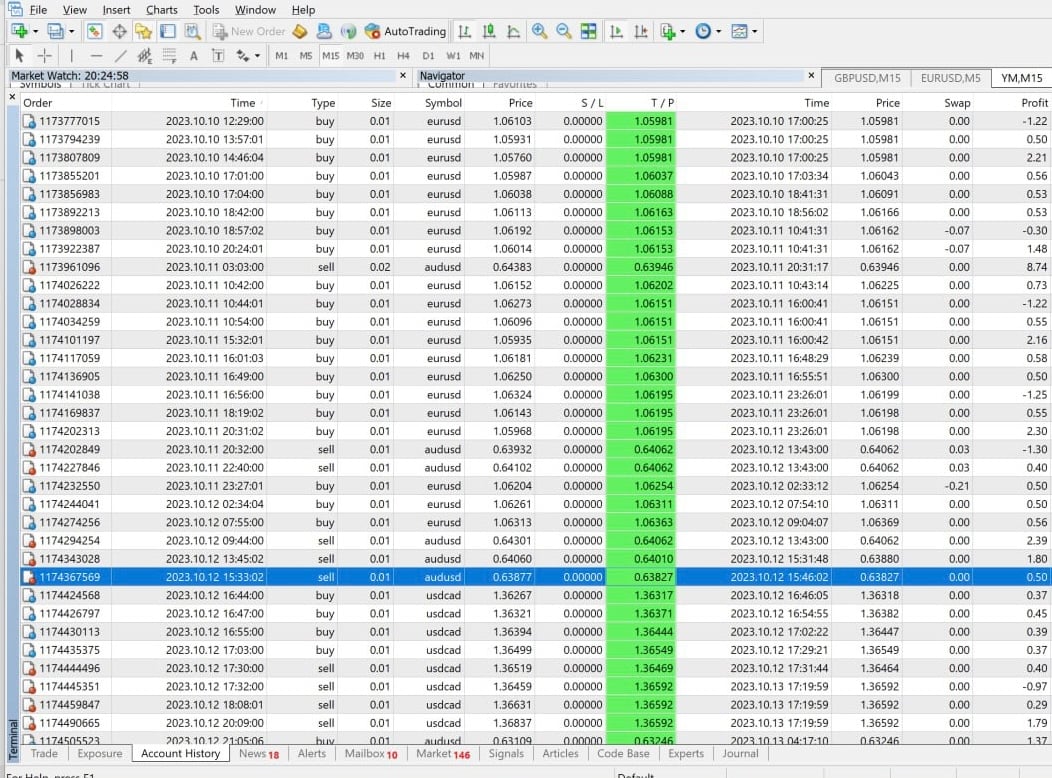The height and width of the screenshot is (778, 1052).
Task: Switch timeframe to D1
Action: pos(428,56)
